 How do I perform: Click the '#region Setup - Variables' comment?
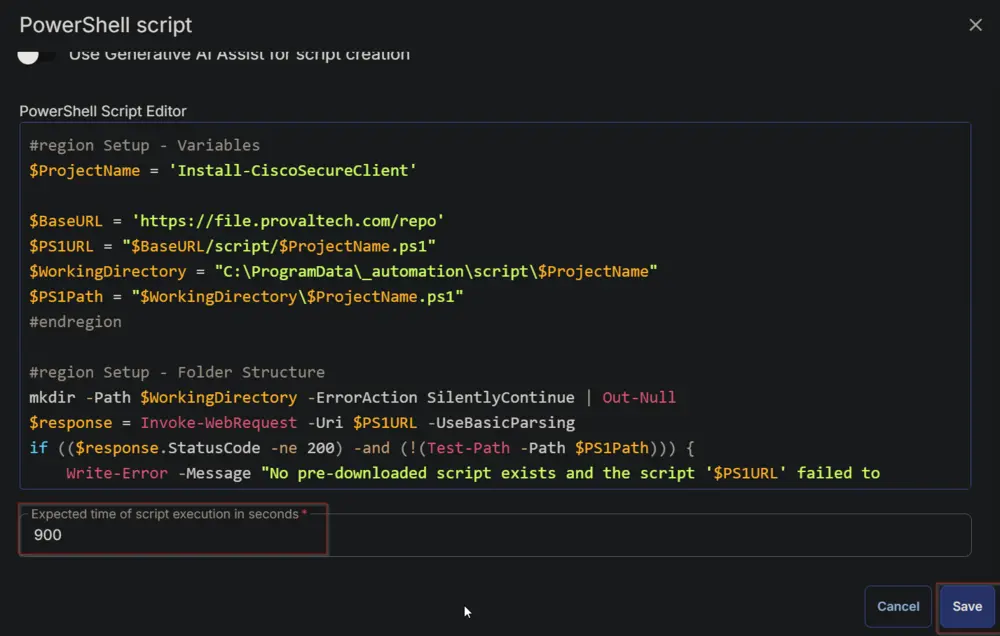tap(145, 145)
